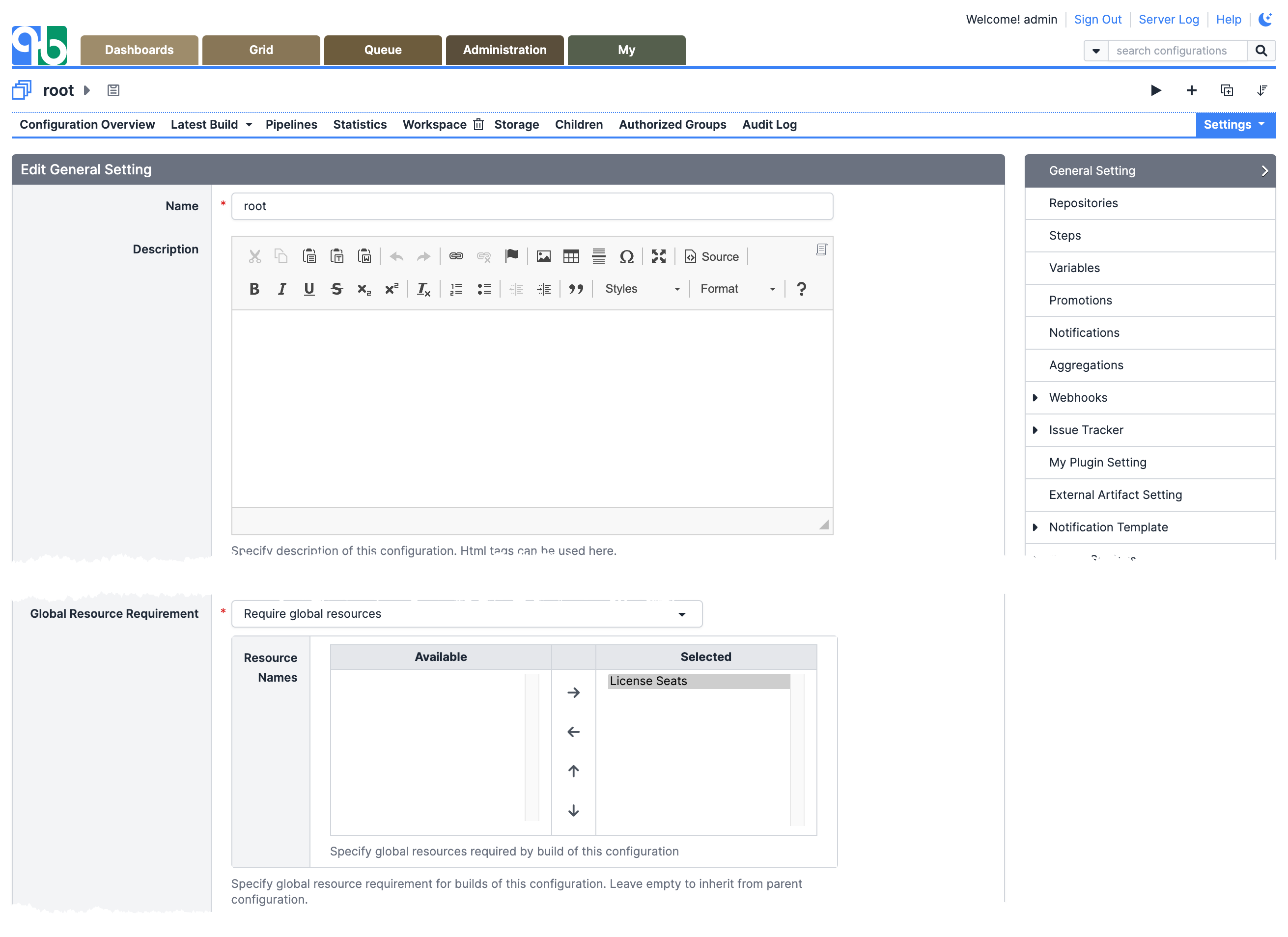Open the Server Log link

tap(1168, 19)
